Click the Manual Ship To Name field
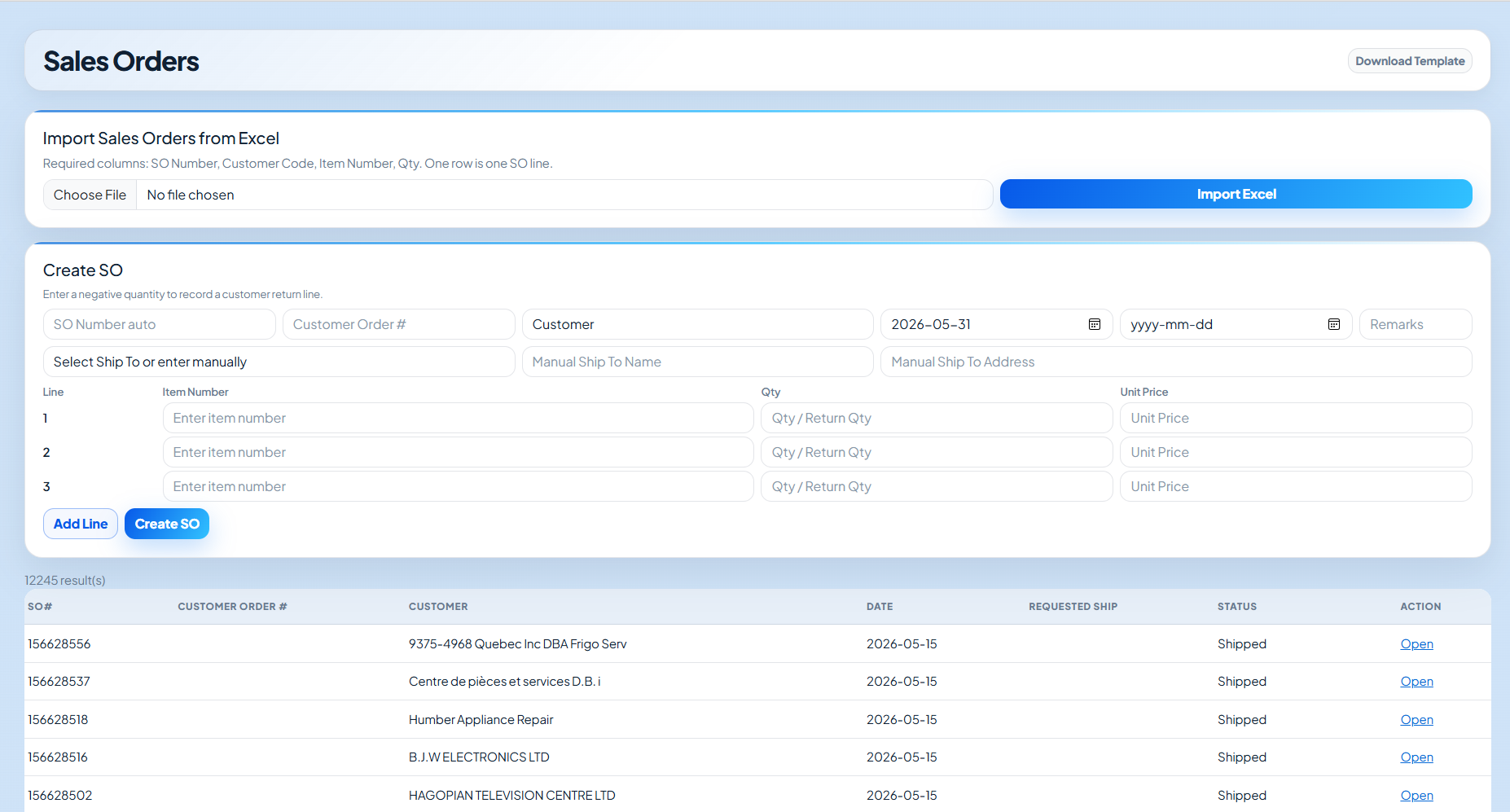This screenshot has width=1510, height=812. [x=698, y=362]
